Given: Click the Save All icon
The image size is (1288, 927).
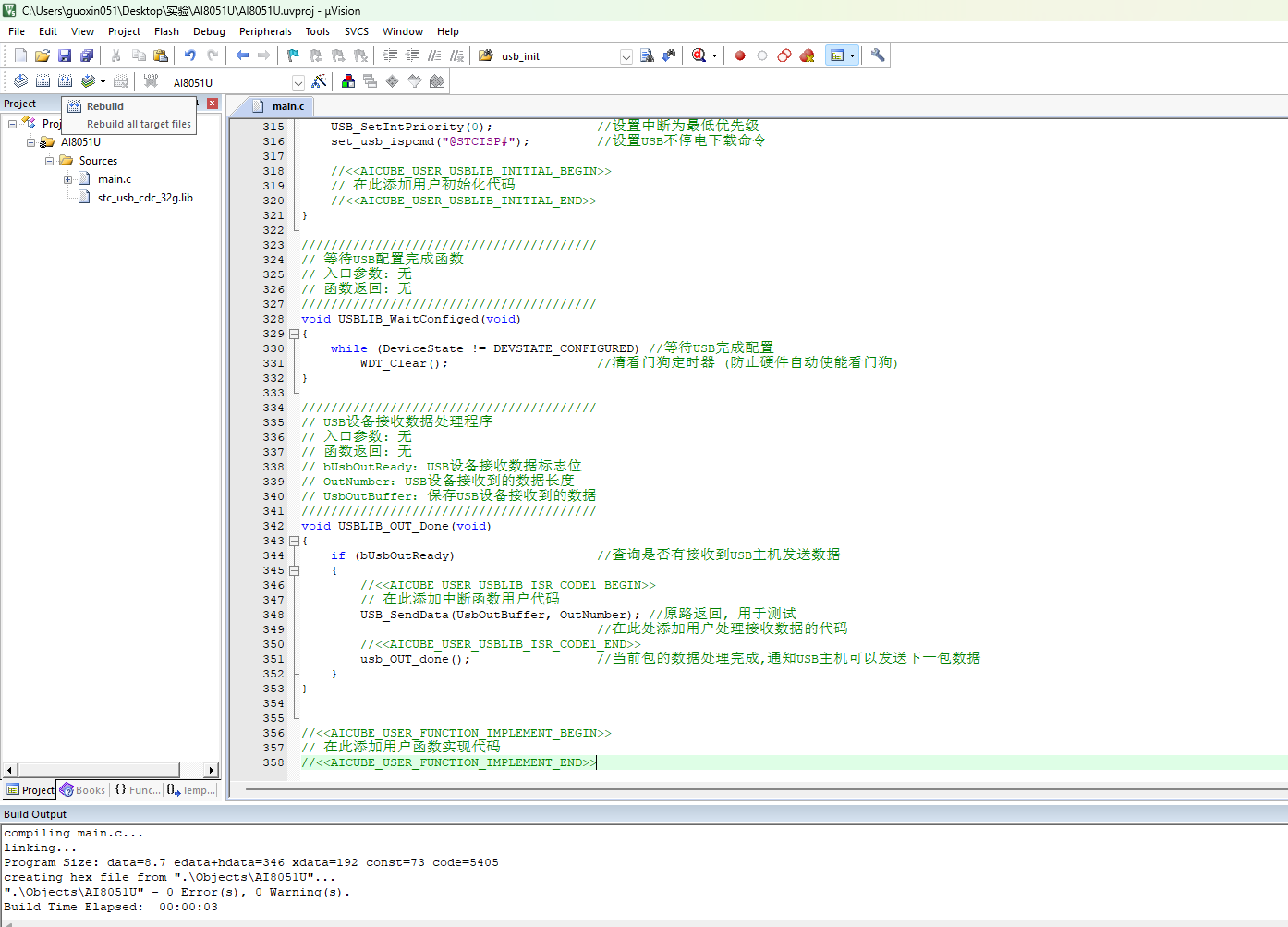Looking at the screenshot, I should point(87,55).
